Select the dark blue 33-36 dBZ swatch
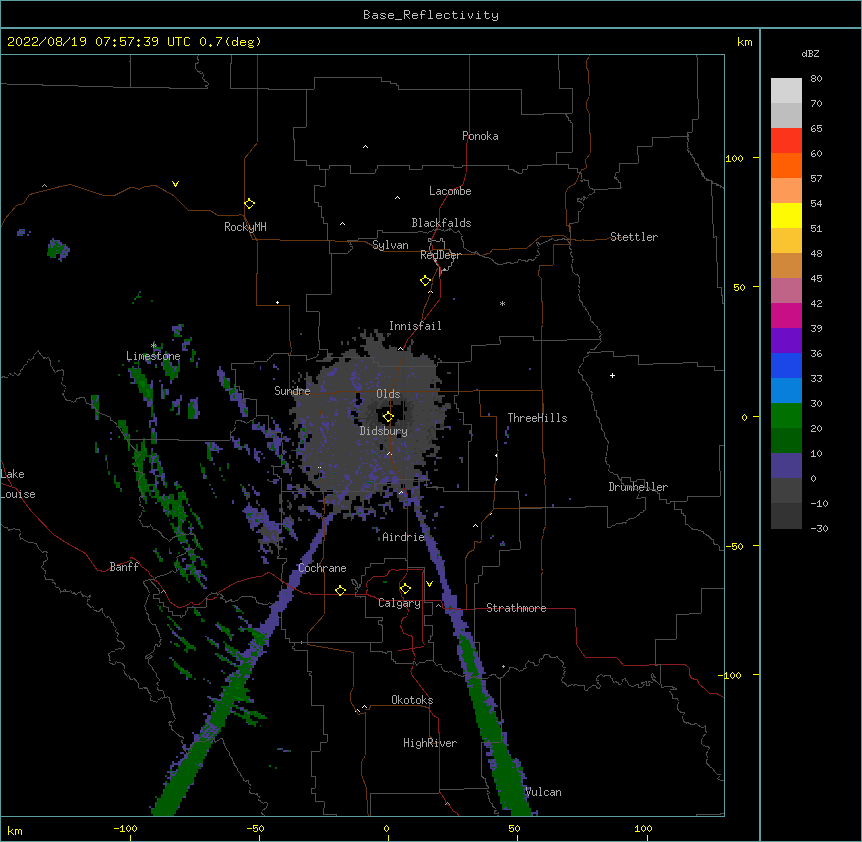Image resolution: width=862 pixels, height=842 pixels. coord(786,365)
